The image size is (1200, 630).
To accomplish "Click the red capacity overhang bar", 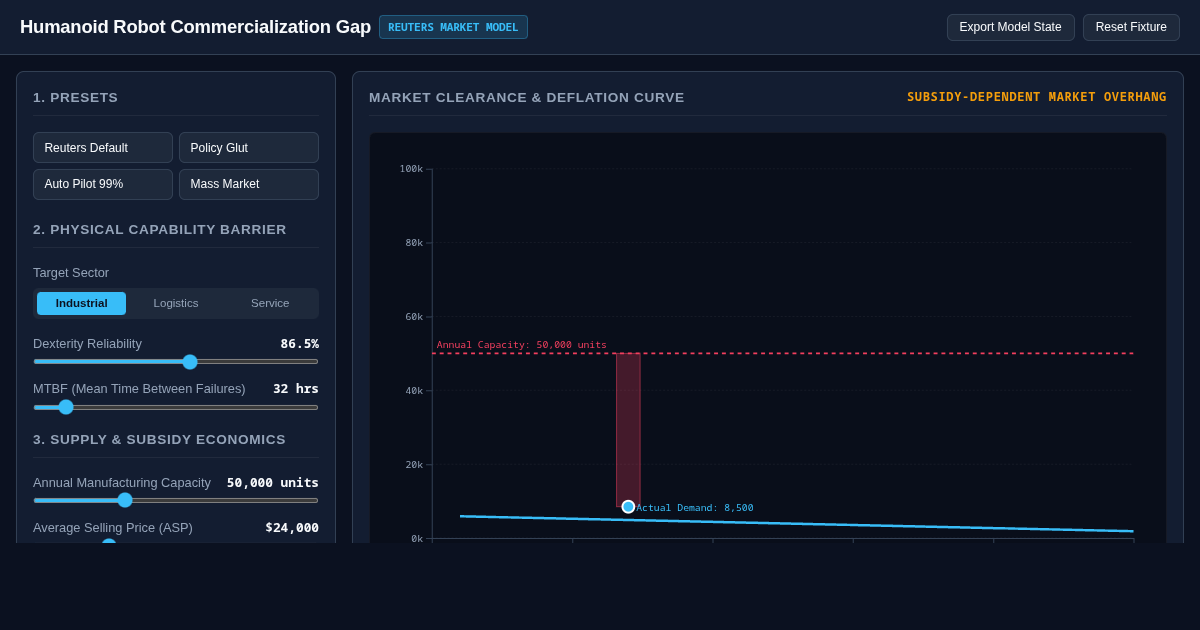I will pyautogui.click(x=628, y=430).
